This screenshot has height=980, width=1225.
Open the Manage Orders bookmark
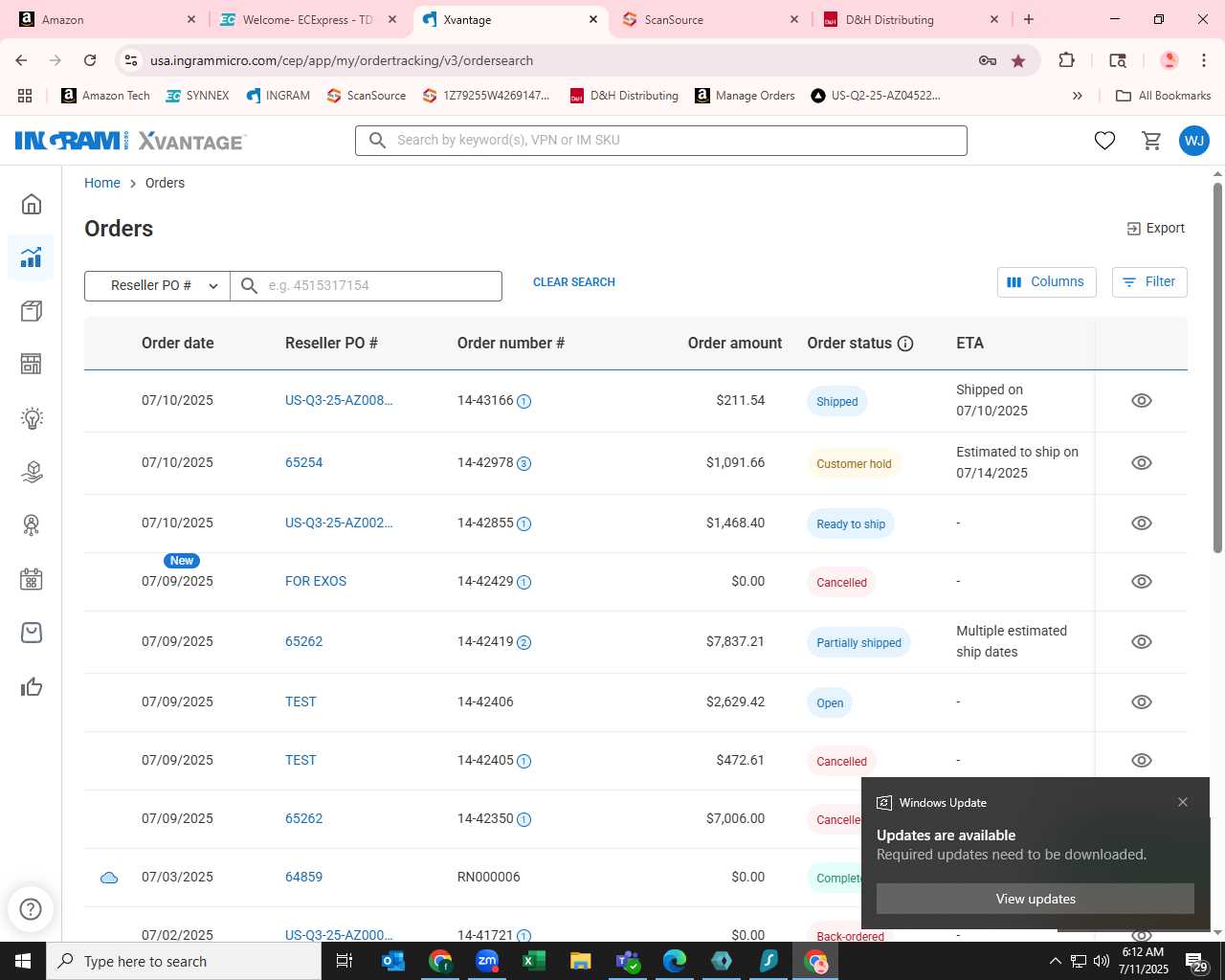[x=746, y=96]
